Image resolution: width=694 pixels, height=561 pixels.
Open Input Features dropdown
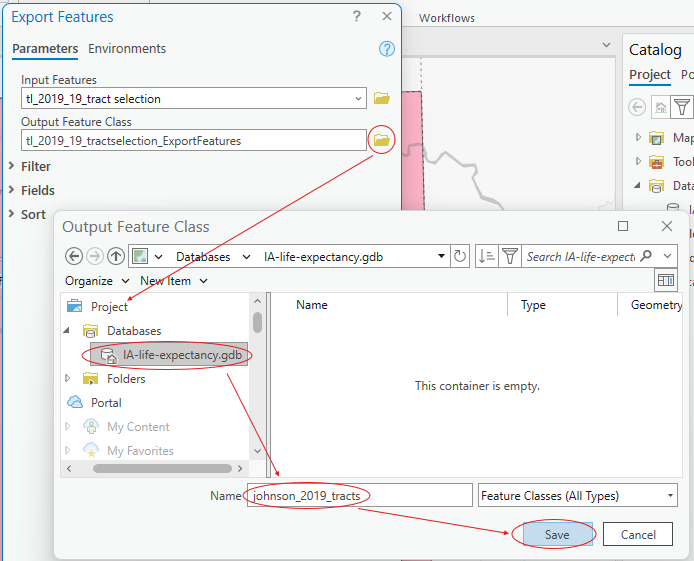tap(359, 98)
